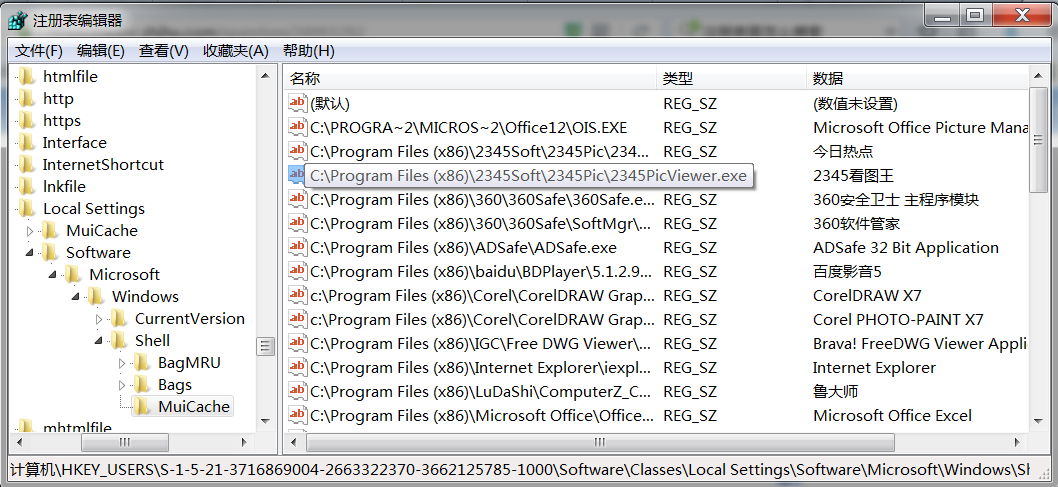Click the Local Settings folder icon
1058x487 pixels.
[x=27, y=208]
